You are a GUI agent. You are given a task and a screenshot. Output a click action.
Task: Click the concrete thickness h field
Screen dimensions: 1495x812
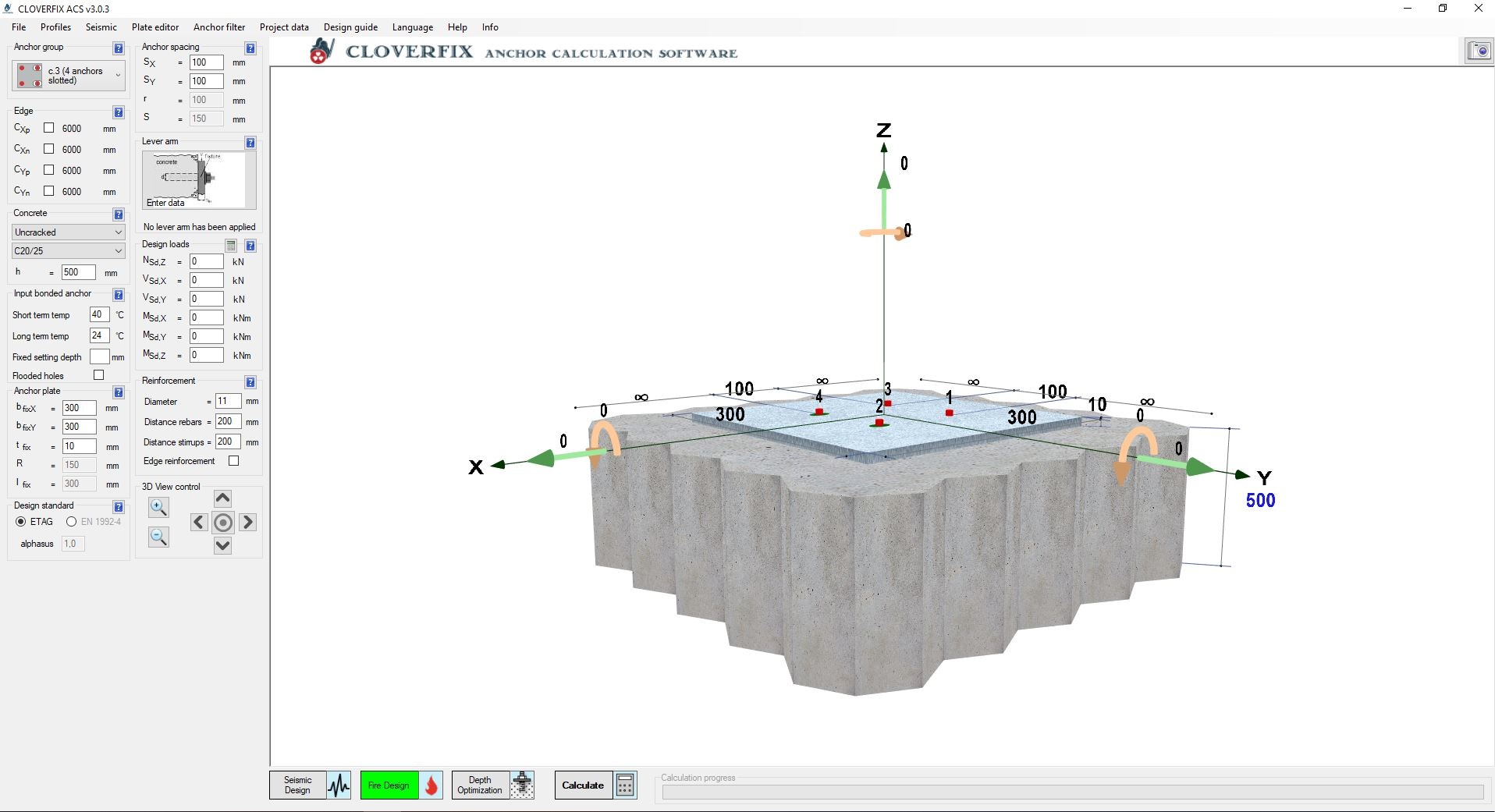click(x=78, y=272)
